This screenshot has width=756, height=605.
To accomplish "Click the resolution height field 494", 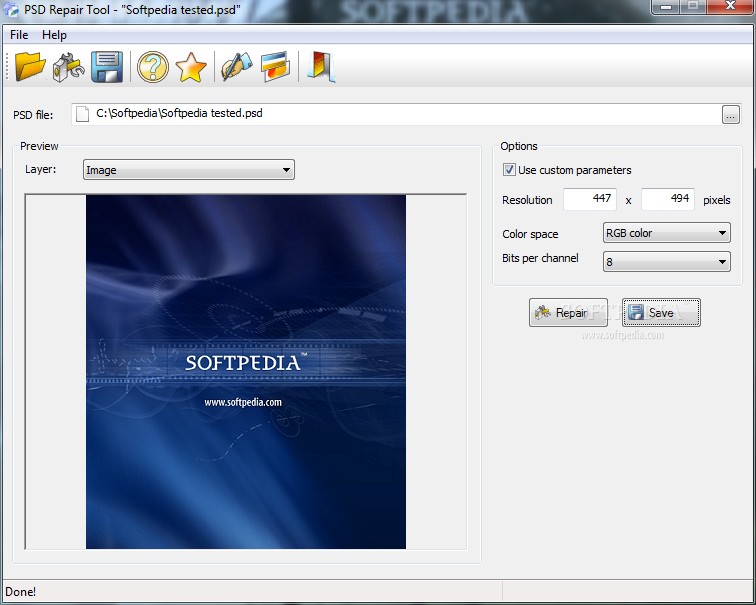I will click(x=667, y=199).
